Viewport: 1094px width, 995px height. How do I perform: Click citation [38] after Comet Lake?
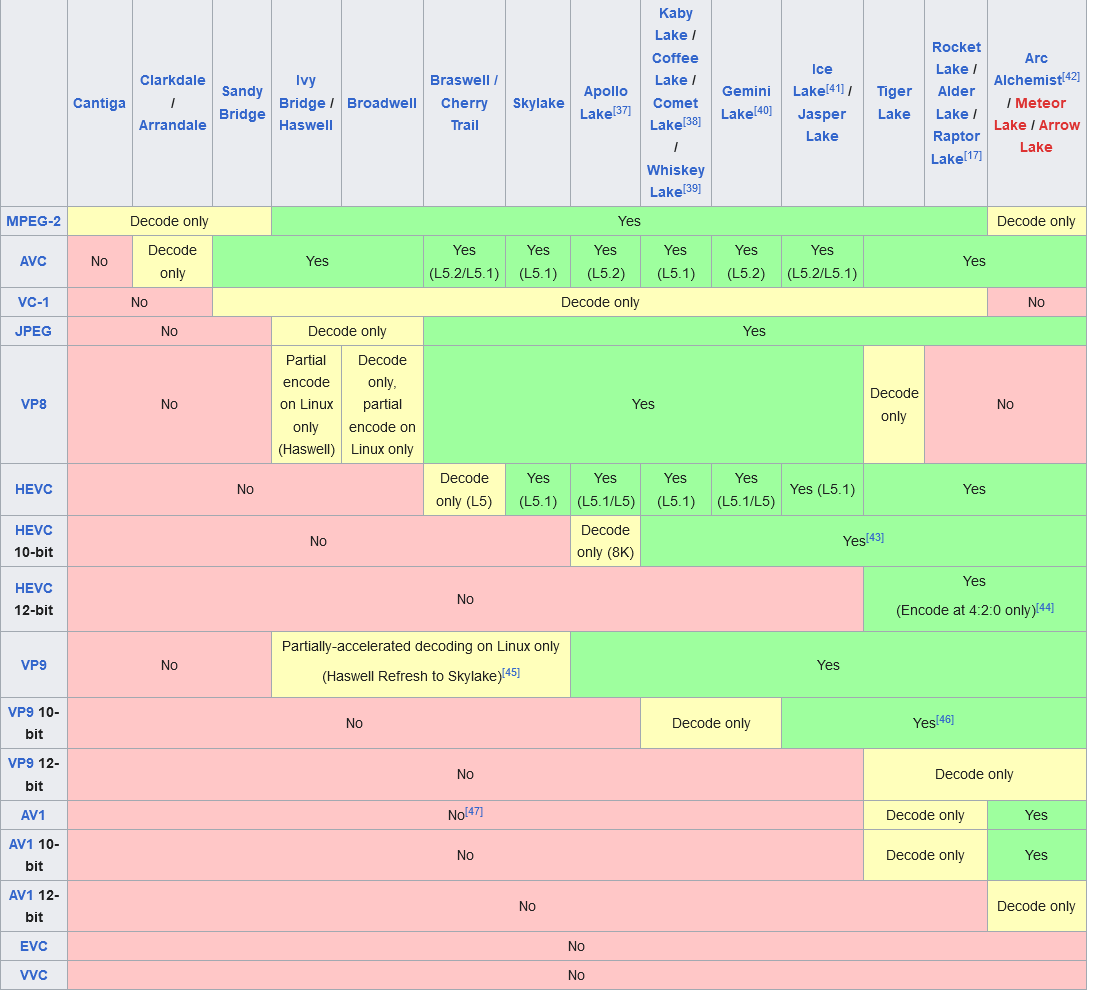[691, 121]
